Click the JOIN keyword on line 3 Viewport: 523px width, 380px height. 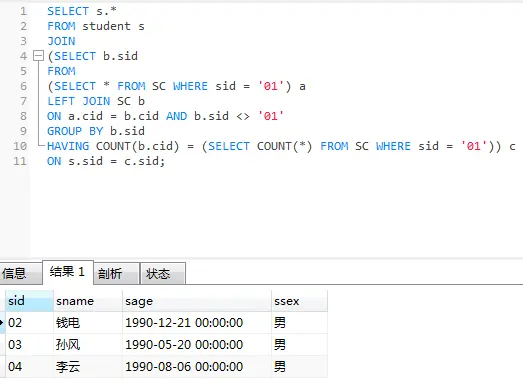[x=61, y=41]
